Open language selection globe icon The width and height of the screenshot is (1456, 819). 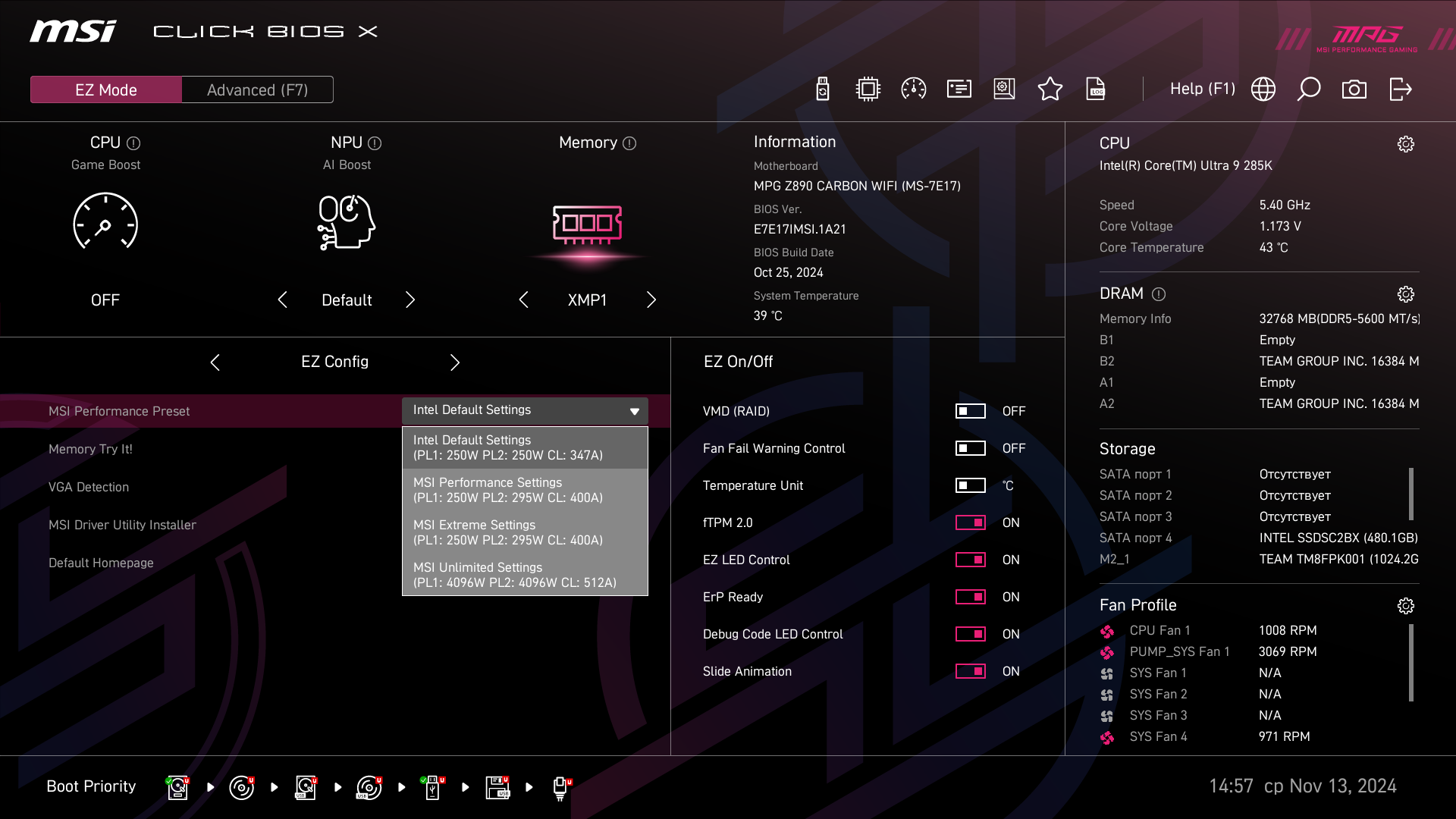(x=1263, y=89)
